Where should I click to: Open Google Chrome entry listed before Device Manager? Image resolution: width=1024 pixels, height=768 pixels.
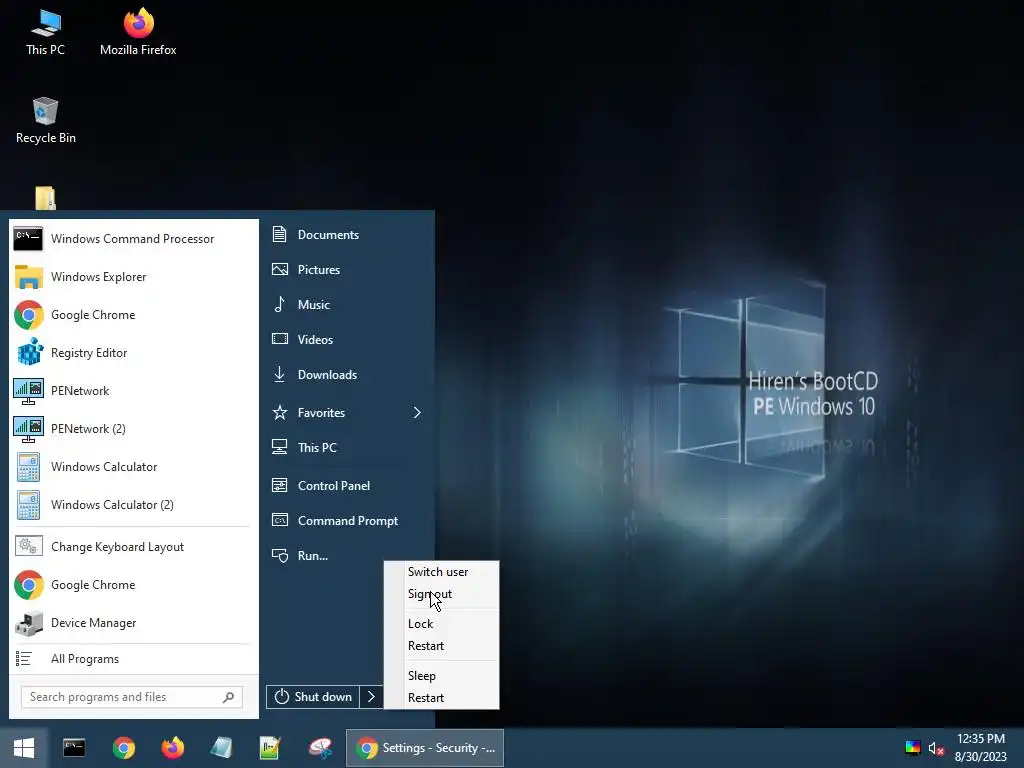point(133,584)
